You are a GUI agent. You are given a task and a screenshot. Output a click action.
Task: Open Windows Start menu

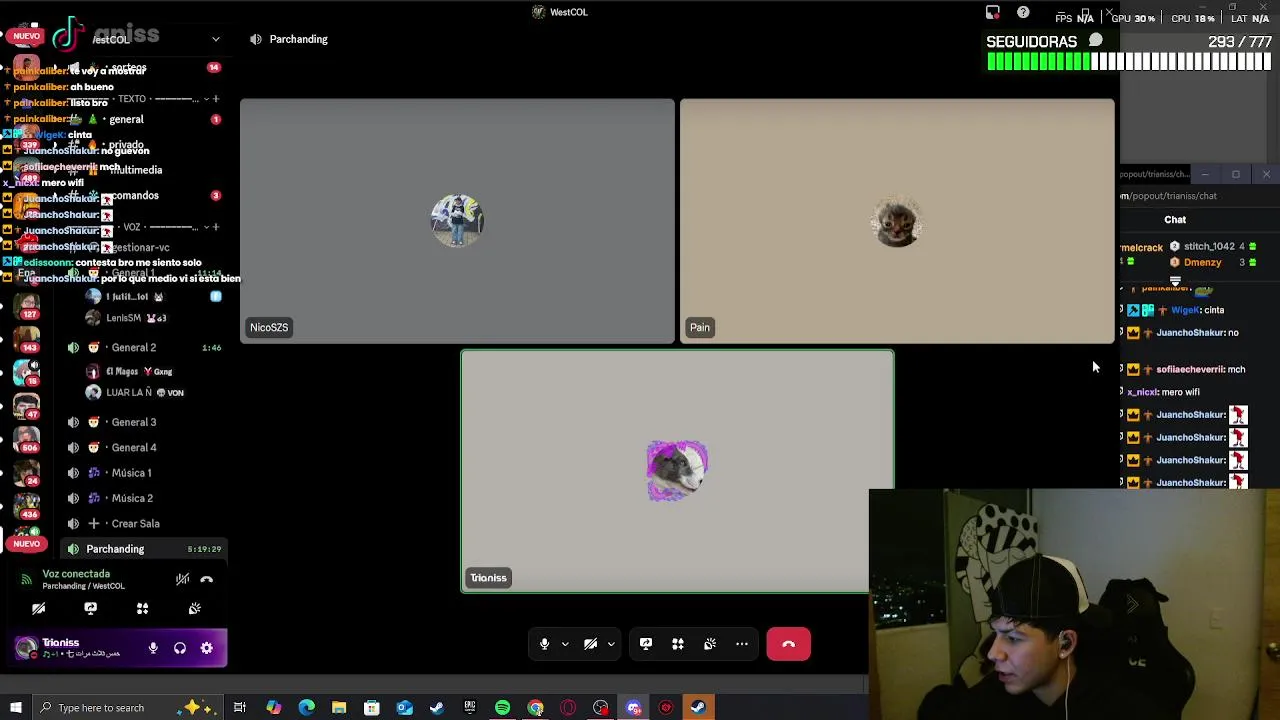[x=15, y=708]
